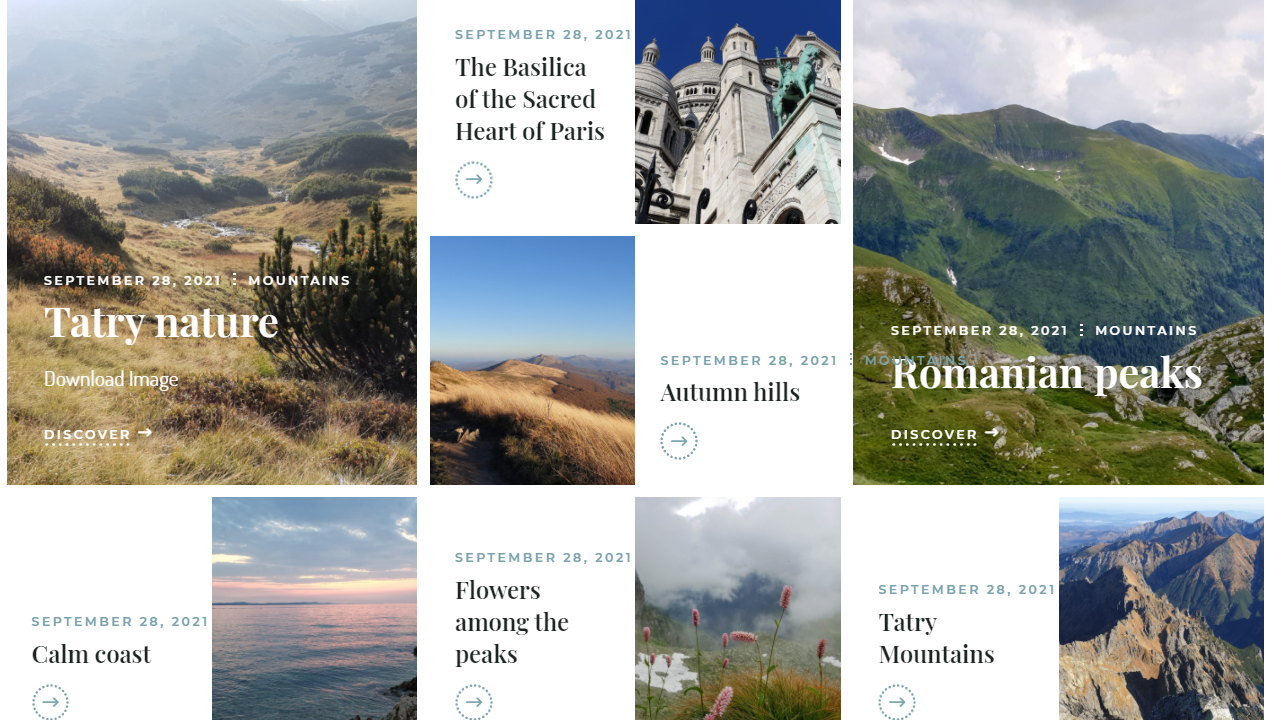Open the Autumn hills post title
Viewport: 1271px width, 720px height.
pos(730,392)
